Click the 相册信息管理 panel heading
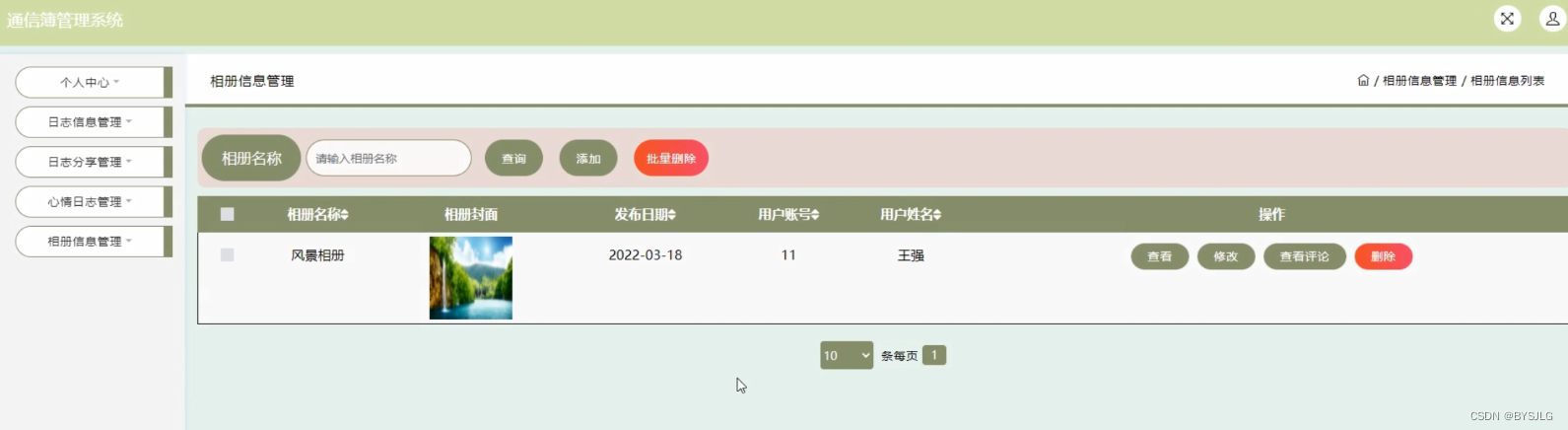The image size is (1568, 430). 252,81
